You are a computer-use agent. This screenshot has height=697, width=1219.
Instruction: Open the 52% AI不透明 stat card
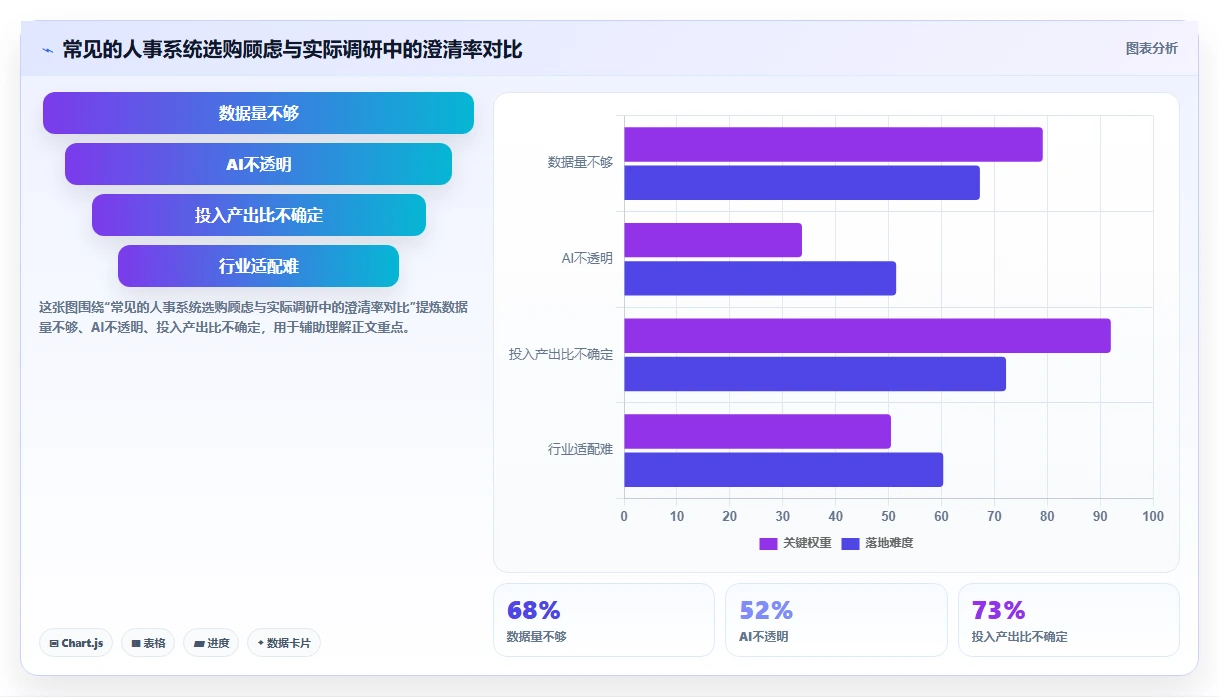[x=836, y=620]
